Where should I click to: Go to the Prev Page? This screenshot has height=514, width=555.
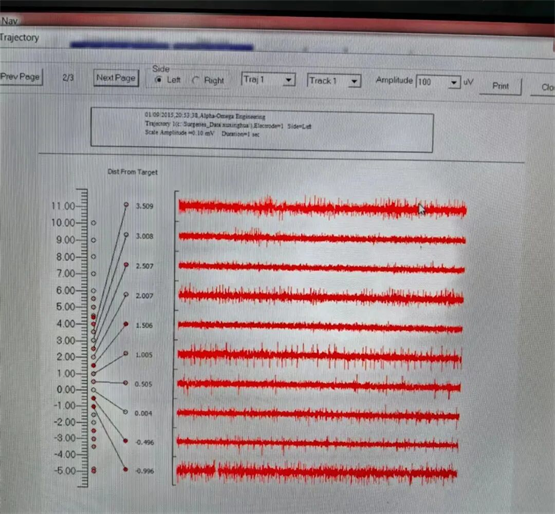pyautogui.click(x=21, y=77)
